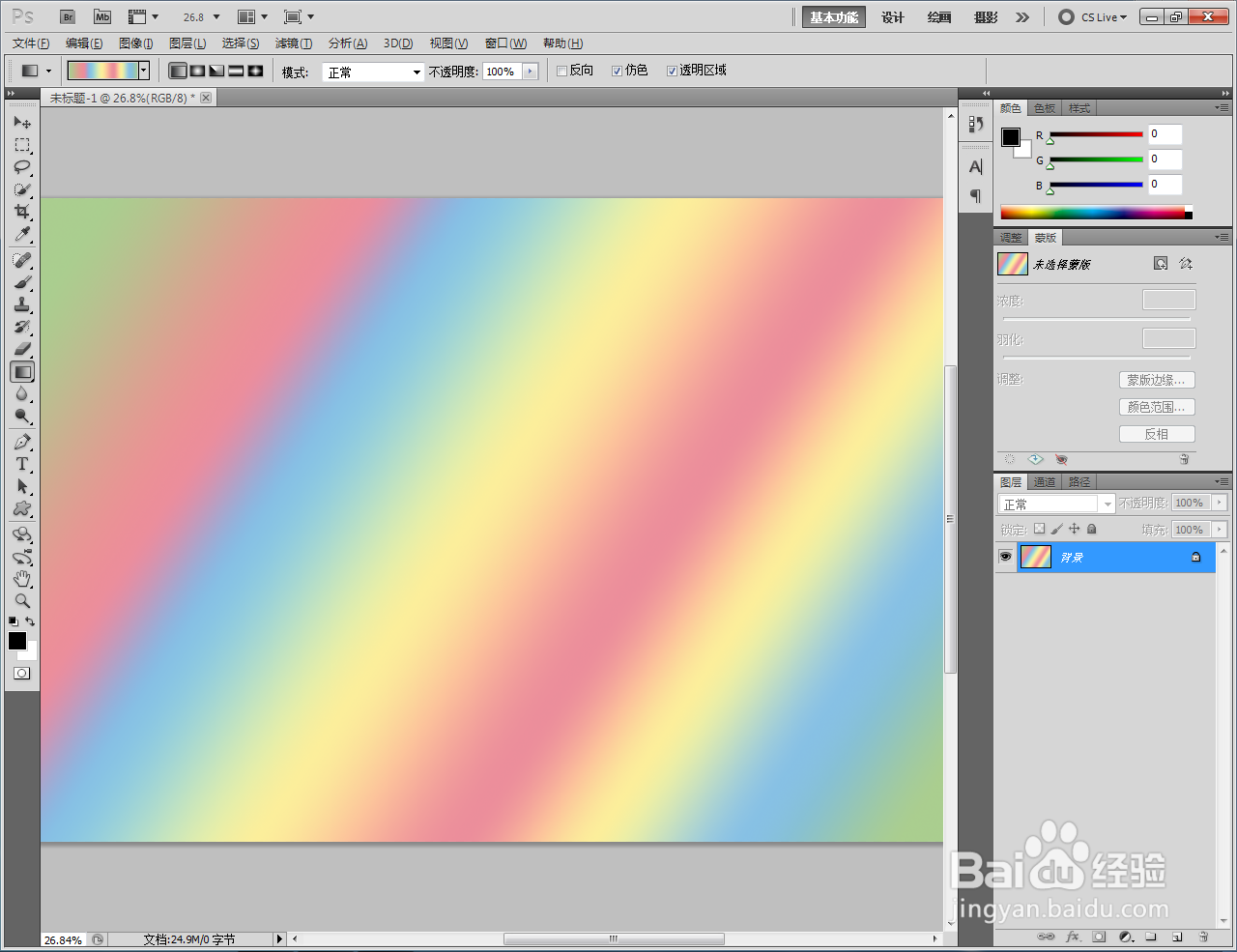Select the Horizontal Type tool
The width and height of the screenshot is (1237, 952).
point(22,464)
